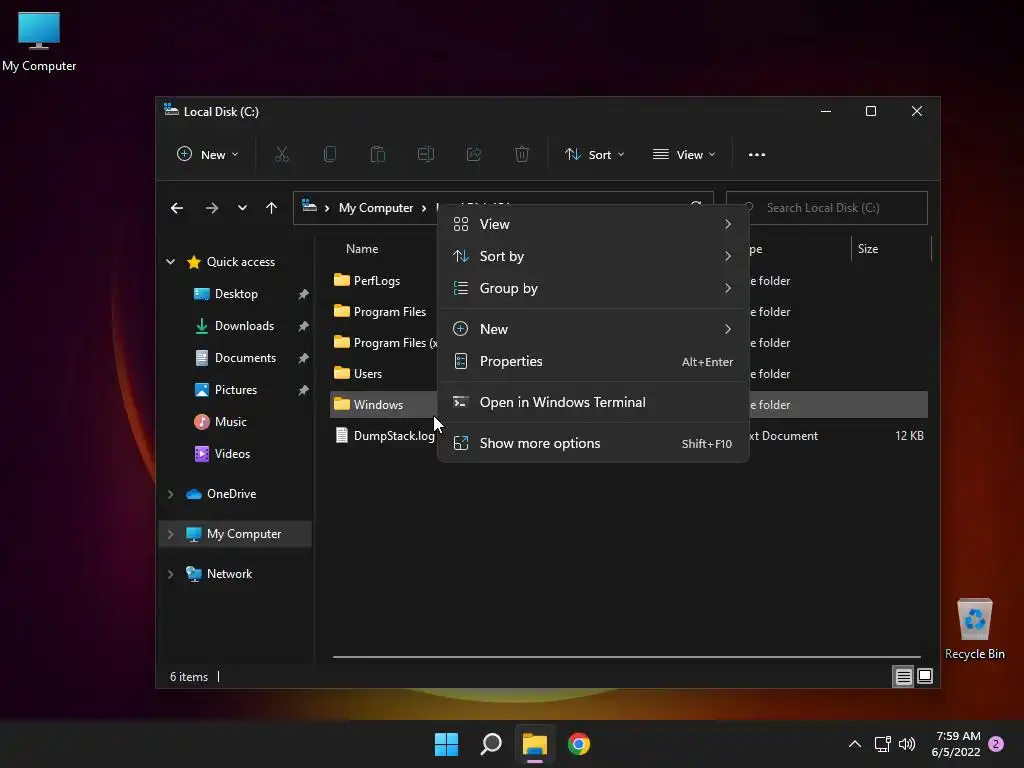
Task: Switch to large thumbnails view icon in status bar
Action: point(925,677)
